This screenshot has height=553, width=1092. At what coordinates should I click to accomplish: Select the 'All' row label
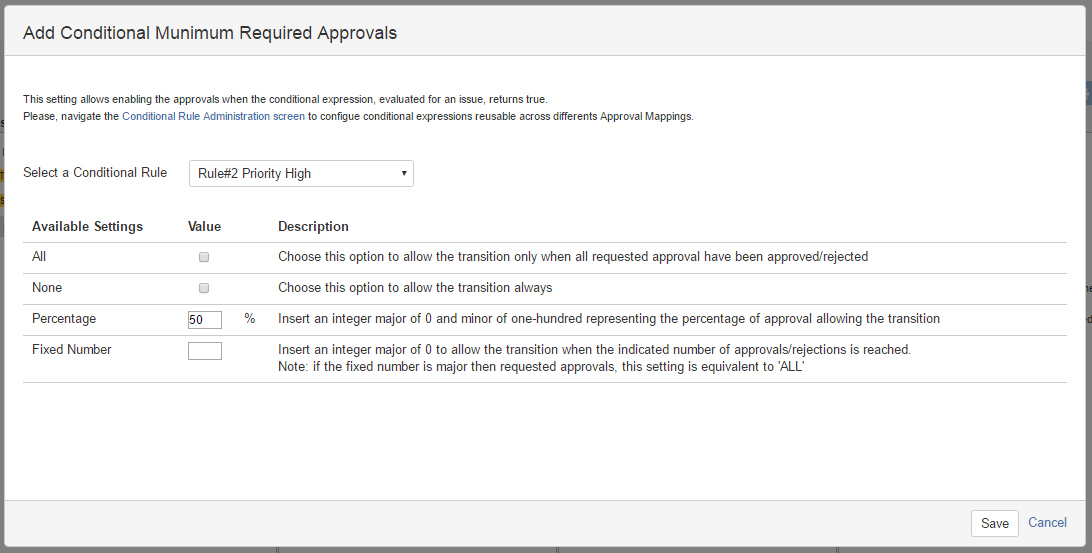click(39, 257)
